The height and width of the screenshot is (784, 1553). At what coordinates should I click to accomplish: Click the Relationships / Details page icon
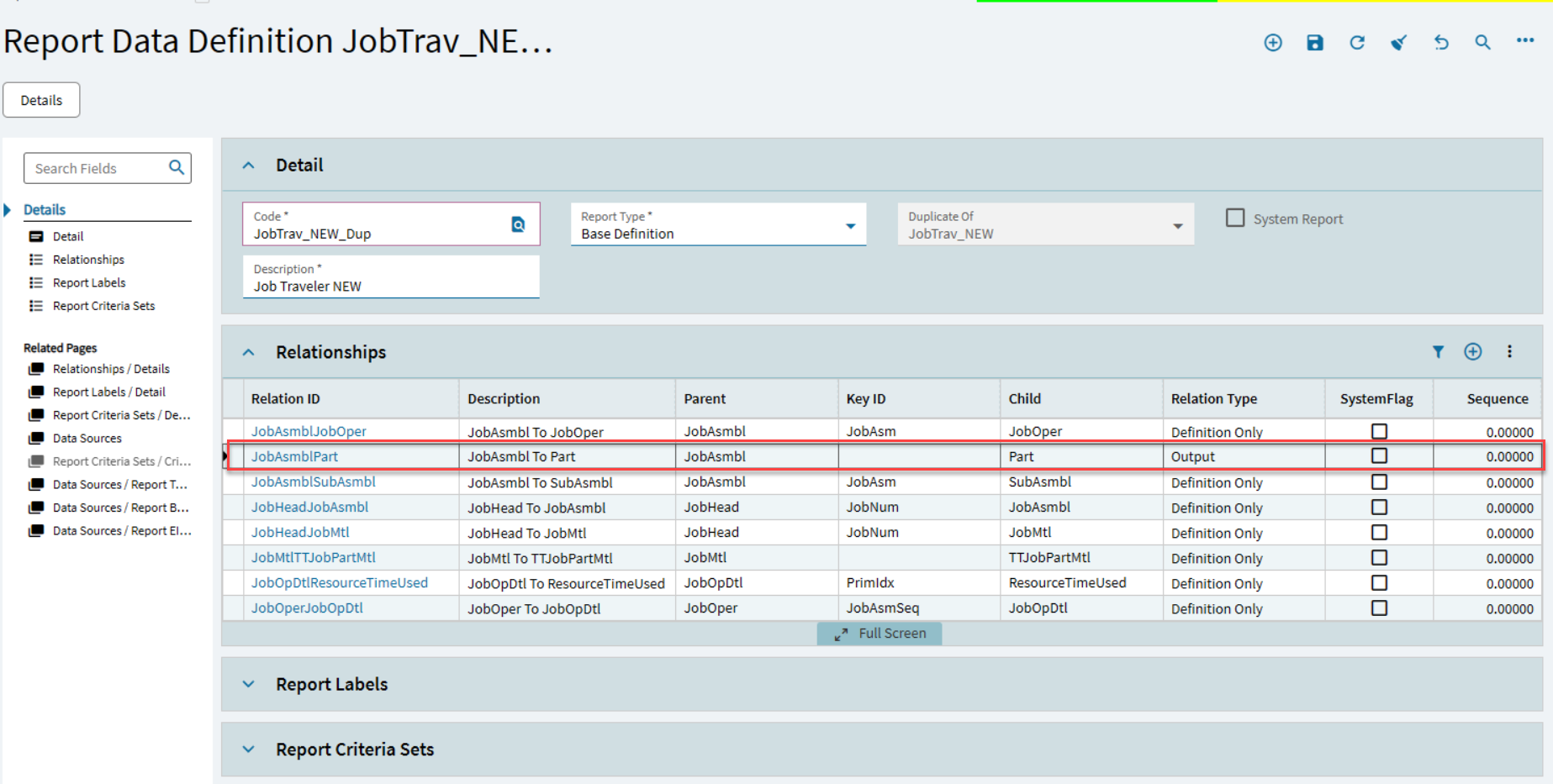[x=36, y=369]
